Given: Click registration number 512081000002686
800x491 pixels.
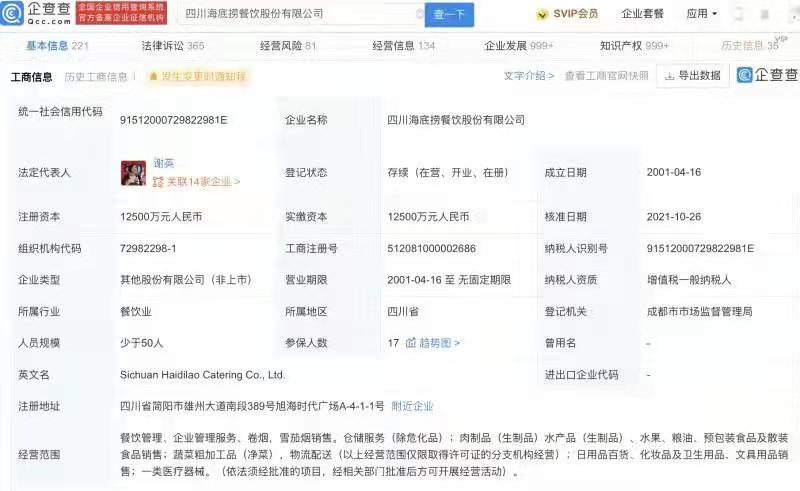Looking at the screenshot, I should [431, 249].
